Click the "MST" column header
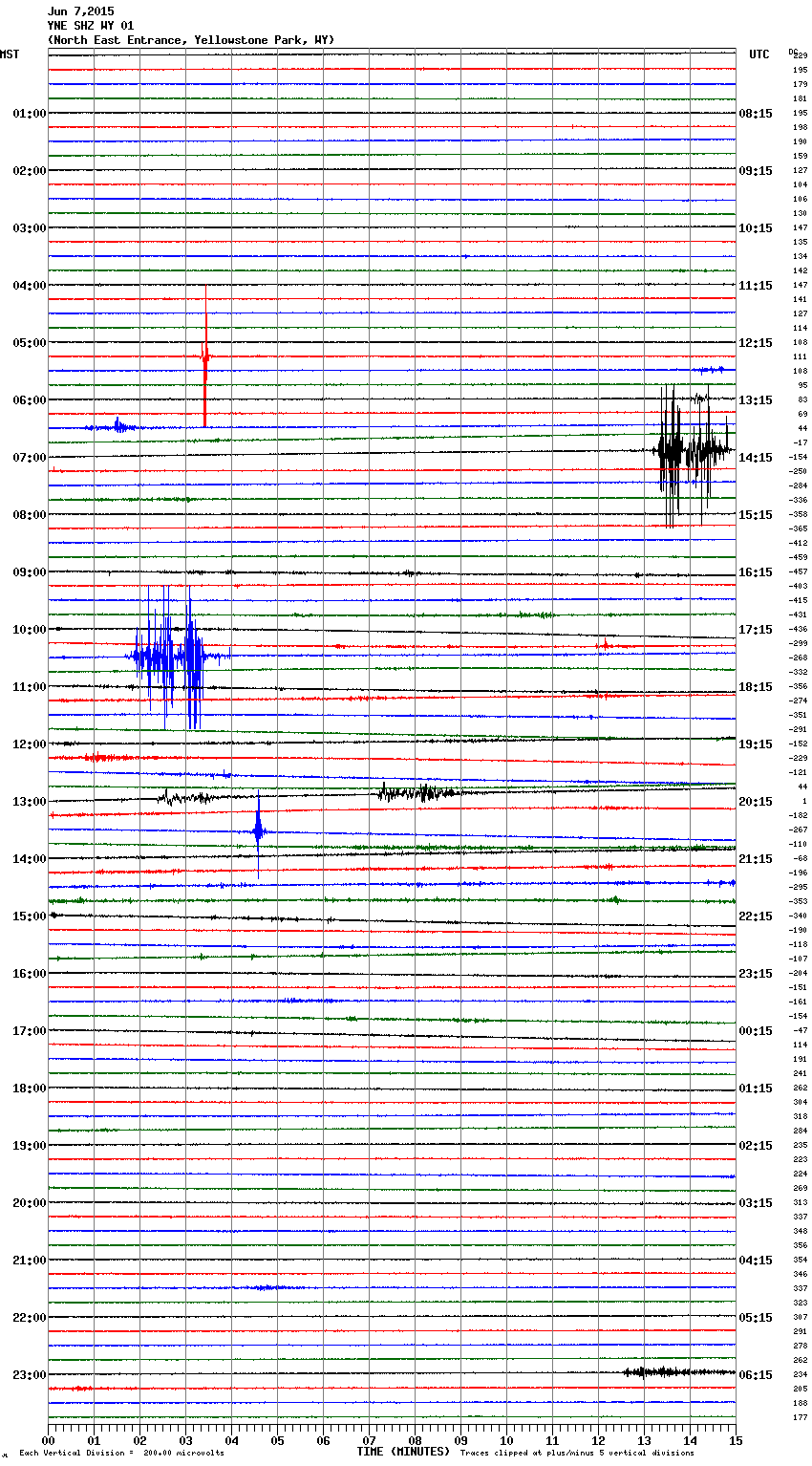The image size is (812, 1466). 10,54
